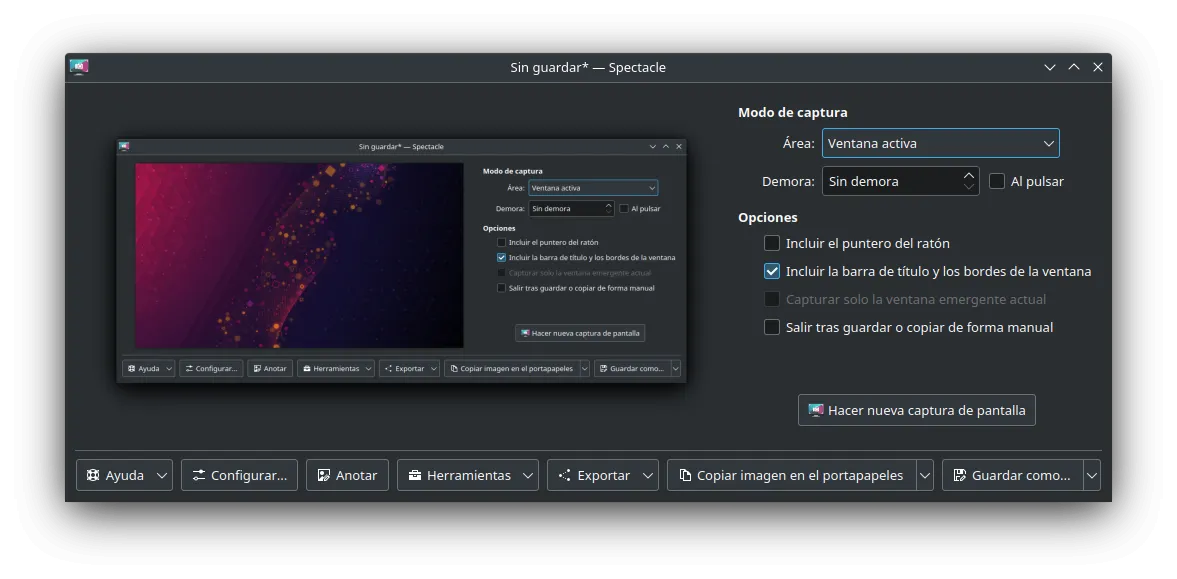Disable Incluir la barra de título option

[772, 270]
